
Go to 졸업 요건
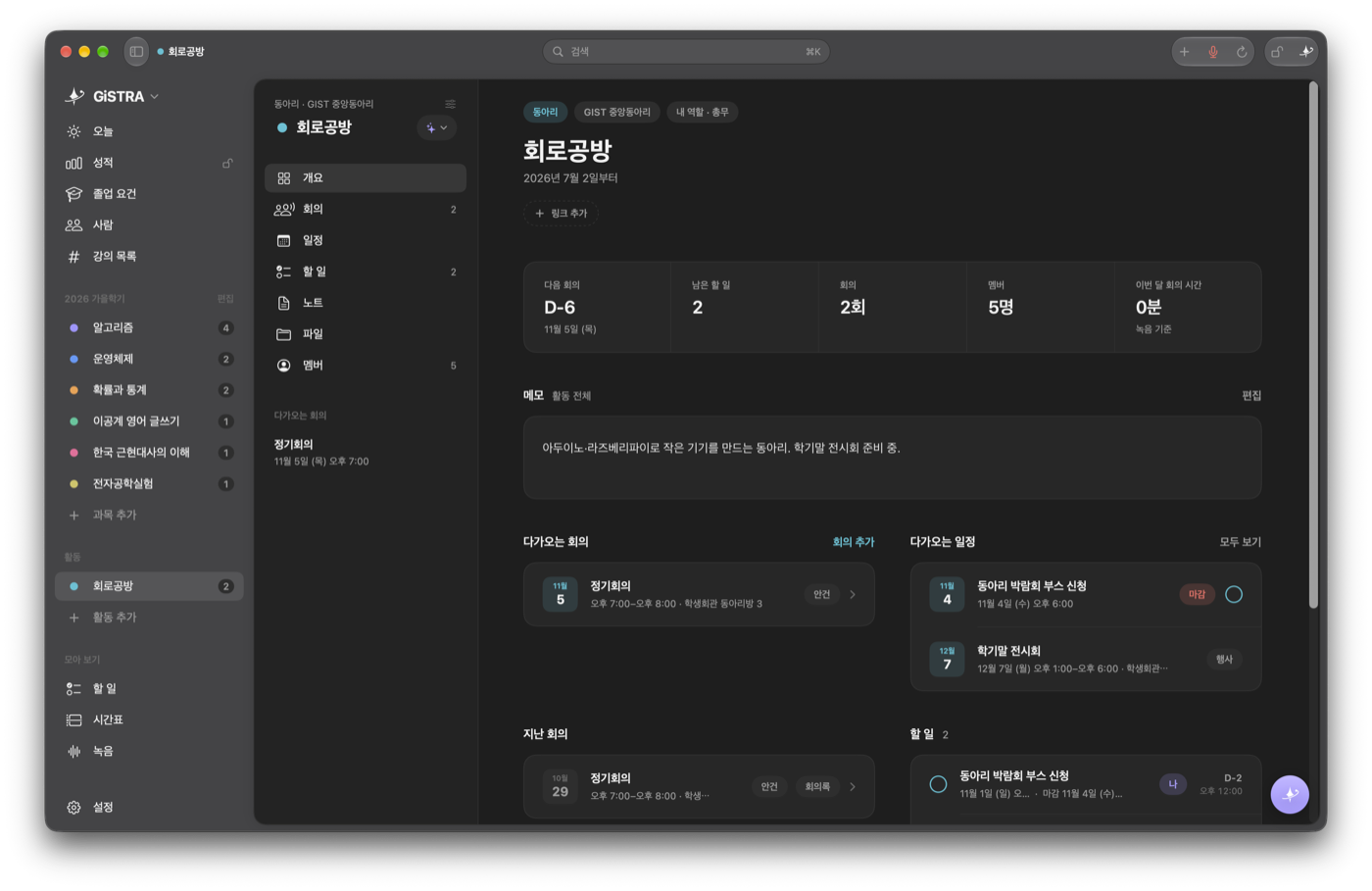point(149,194)
